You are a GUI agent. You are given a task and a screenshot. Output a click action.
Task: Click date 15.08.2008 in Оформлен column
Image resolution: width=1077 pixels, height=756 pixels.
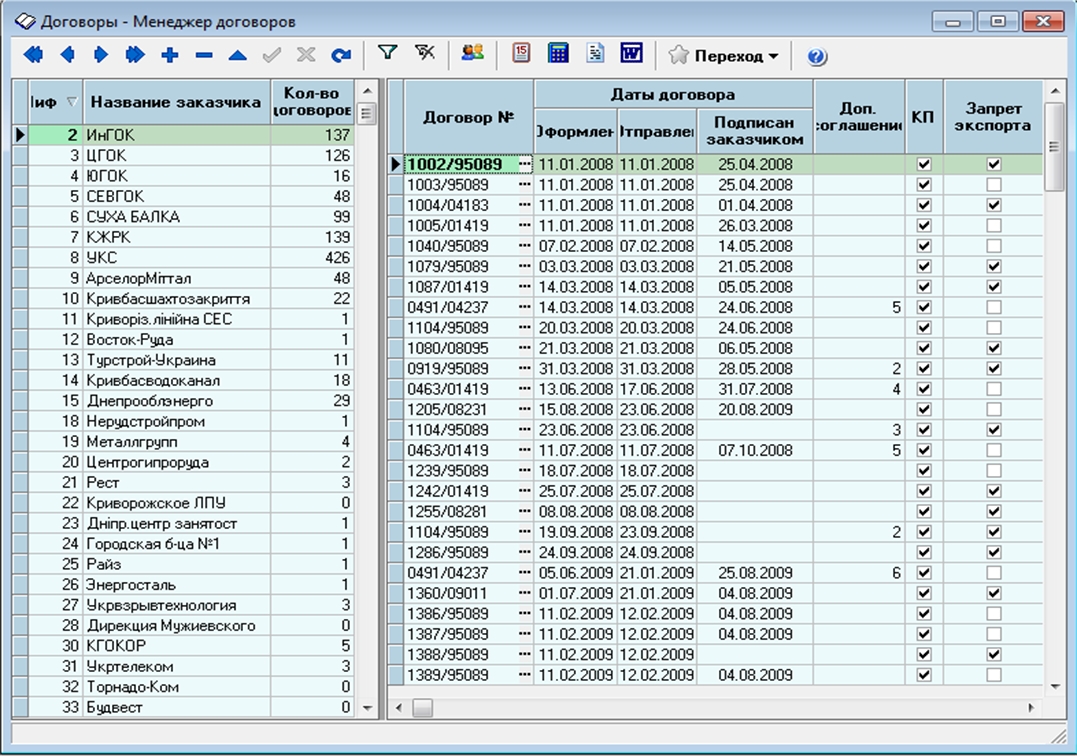pyautogui.click(x=576, y=409)
